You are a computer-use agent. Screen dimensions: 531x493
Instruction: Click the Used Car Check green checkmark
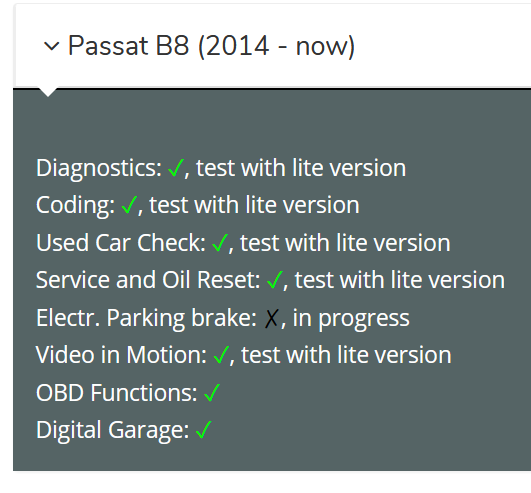point(220,243)
